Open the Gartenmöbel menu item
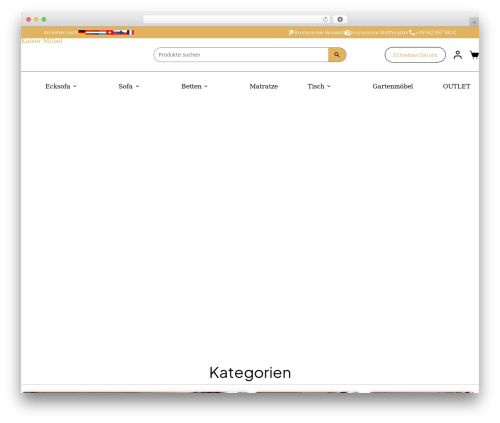 pyautogui.click(x=393, y=86)
